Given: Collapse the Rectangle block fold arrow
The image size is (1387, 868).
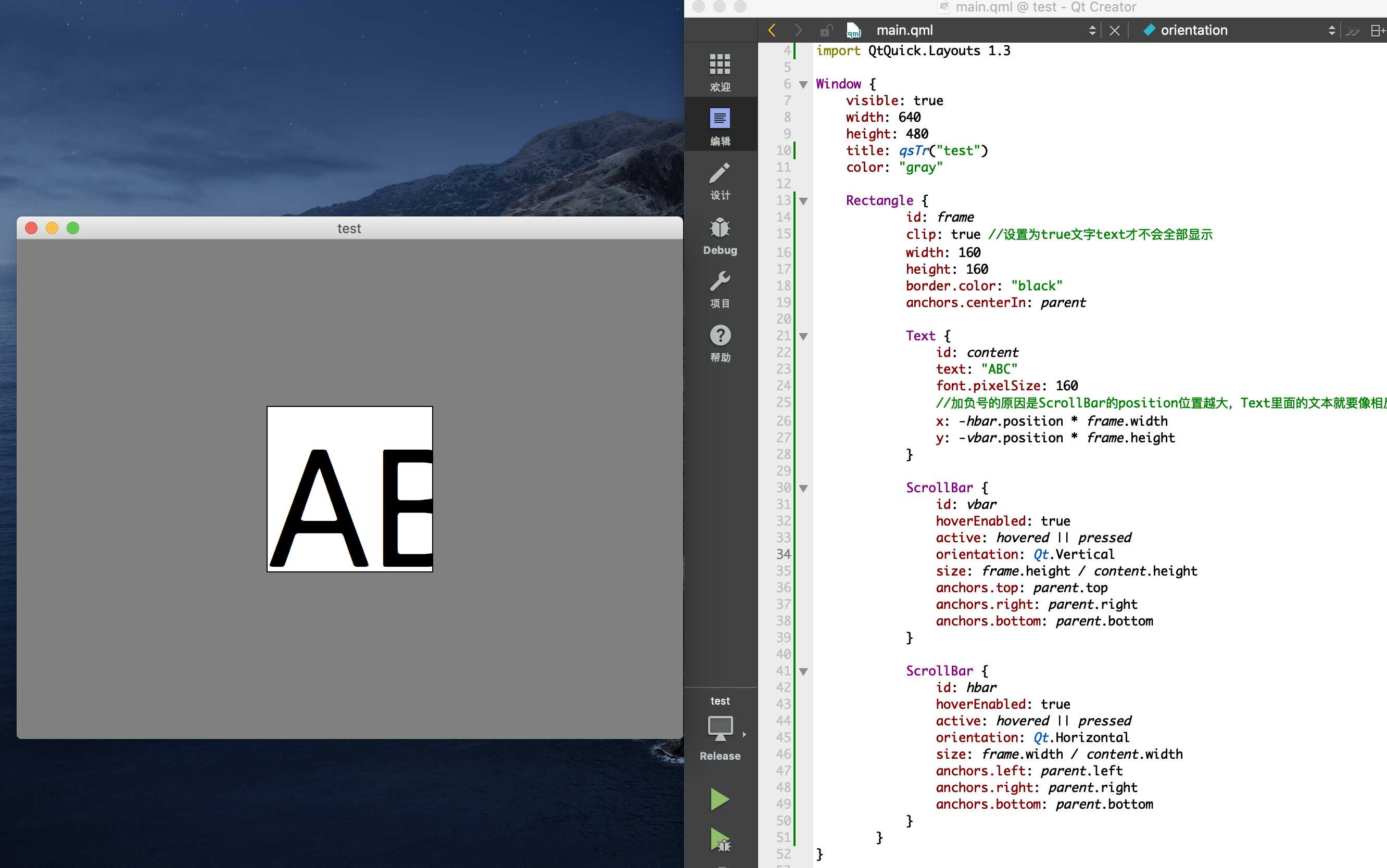Looking at the screenshot, I should click(x=803, y=201).
